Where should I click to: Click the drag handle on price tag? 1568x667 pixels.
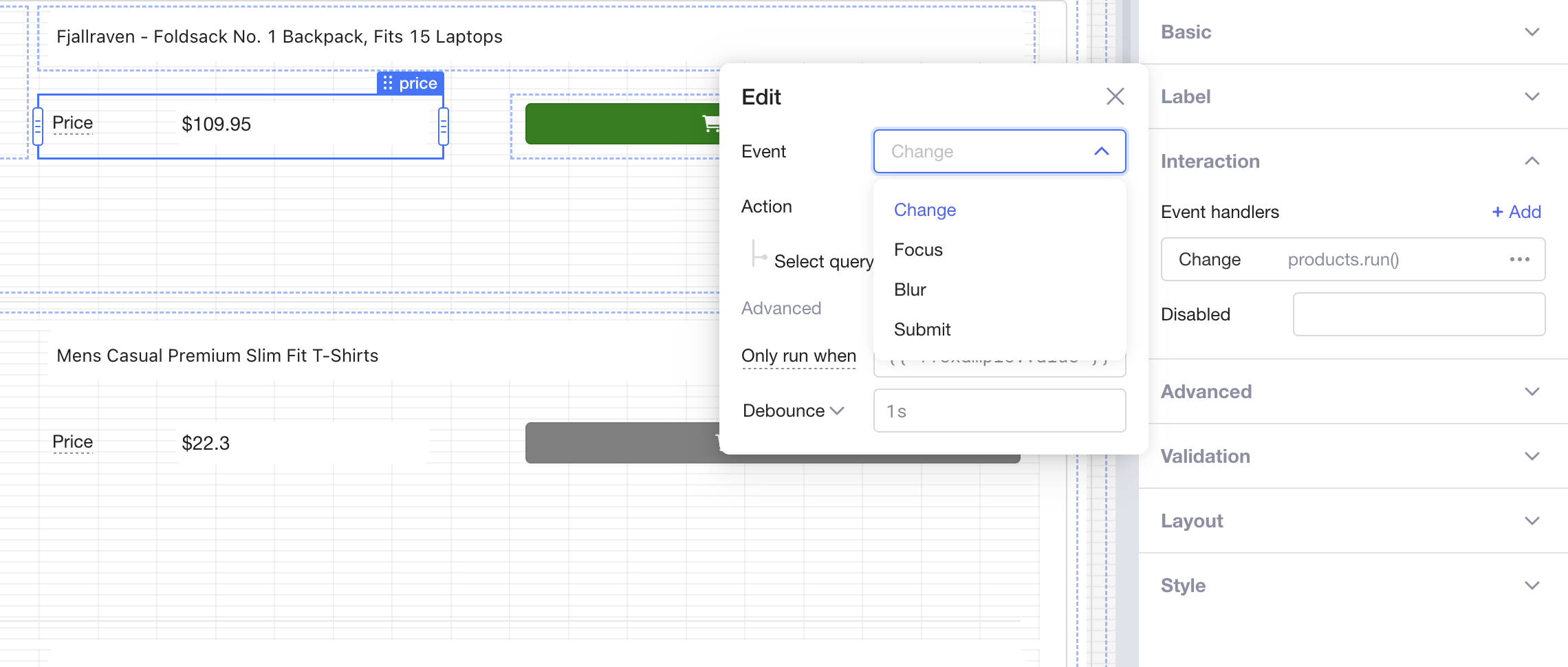[x=388, y=83]
